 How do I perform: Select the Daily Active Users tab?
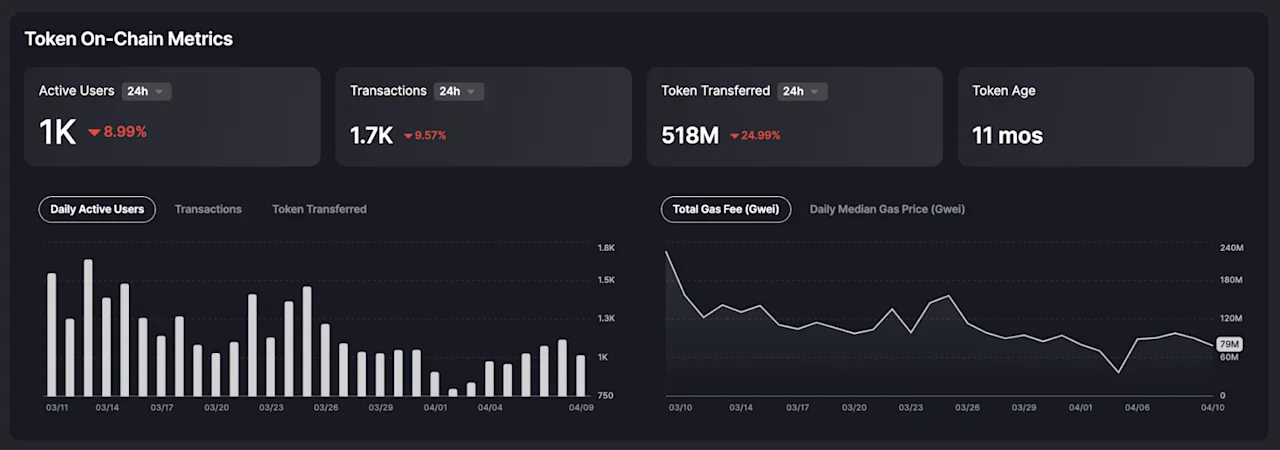[97, 209]
